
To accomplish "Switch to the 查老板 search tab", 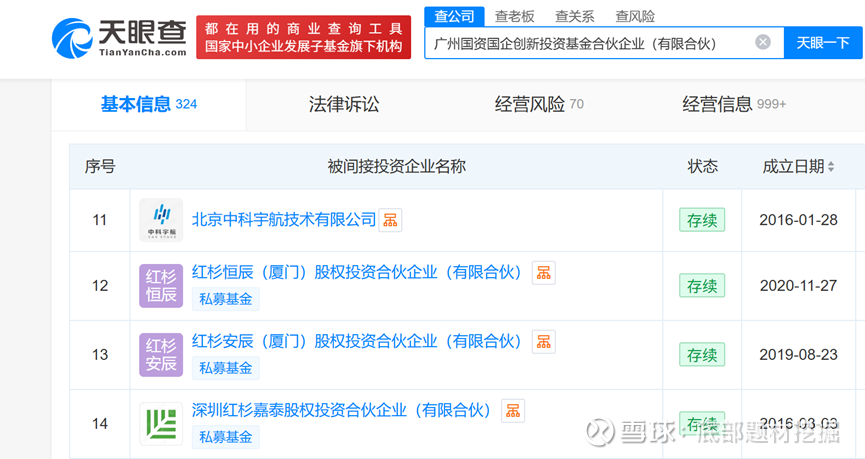I will pos(514,17).
